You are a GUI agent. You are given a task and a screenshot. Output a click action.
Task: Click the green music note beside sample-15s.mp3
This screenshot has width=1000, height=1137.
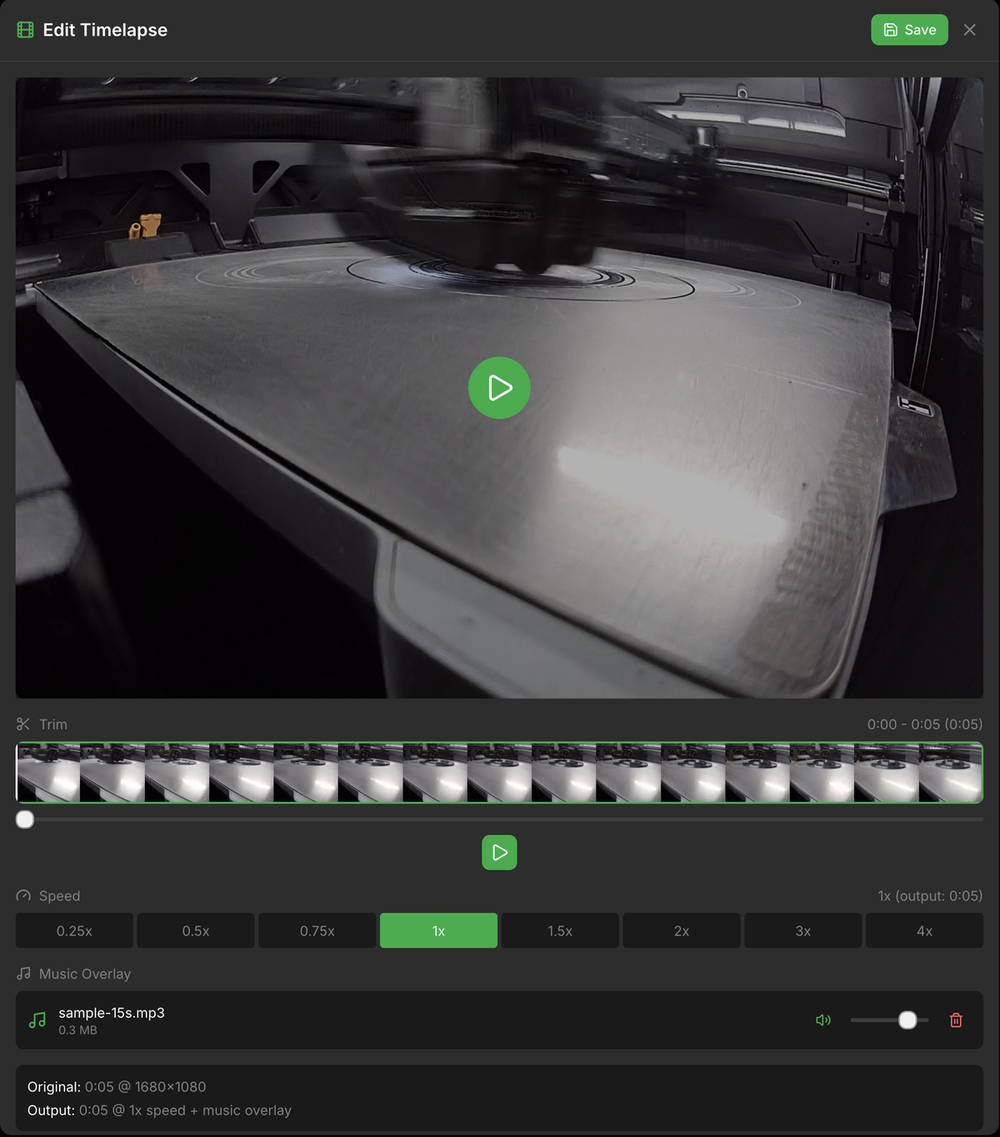[38, 1020]
